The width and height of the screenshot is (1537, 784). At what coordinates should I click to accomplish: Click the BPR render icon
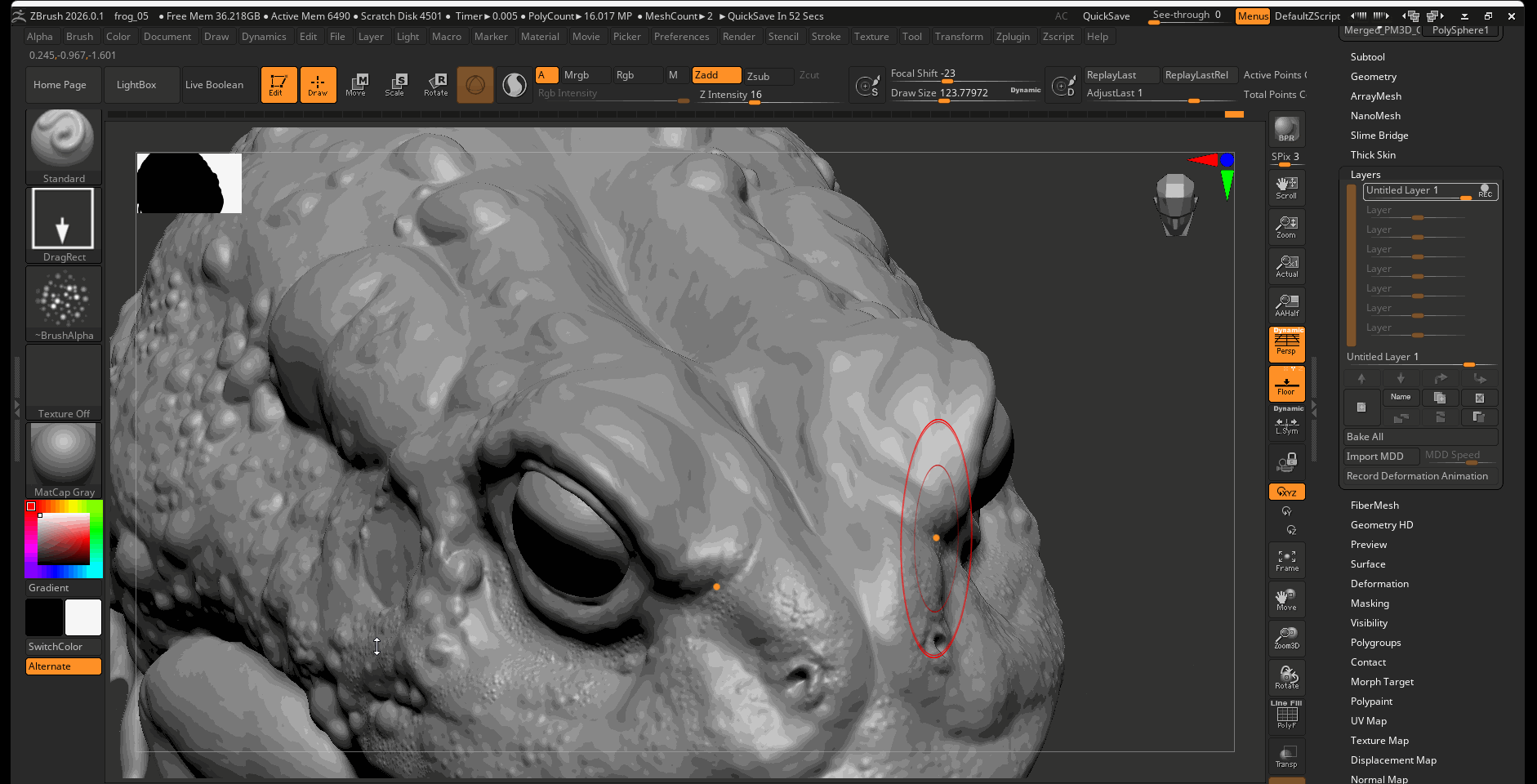[1286, 129]
